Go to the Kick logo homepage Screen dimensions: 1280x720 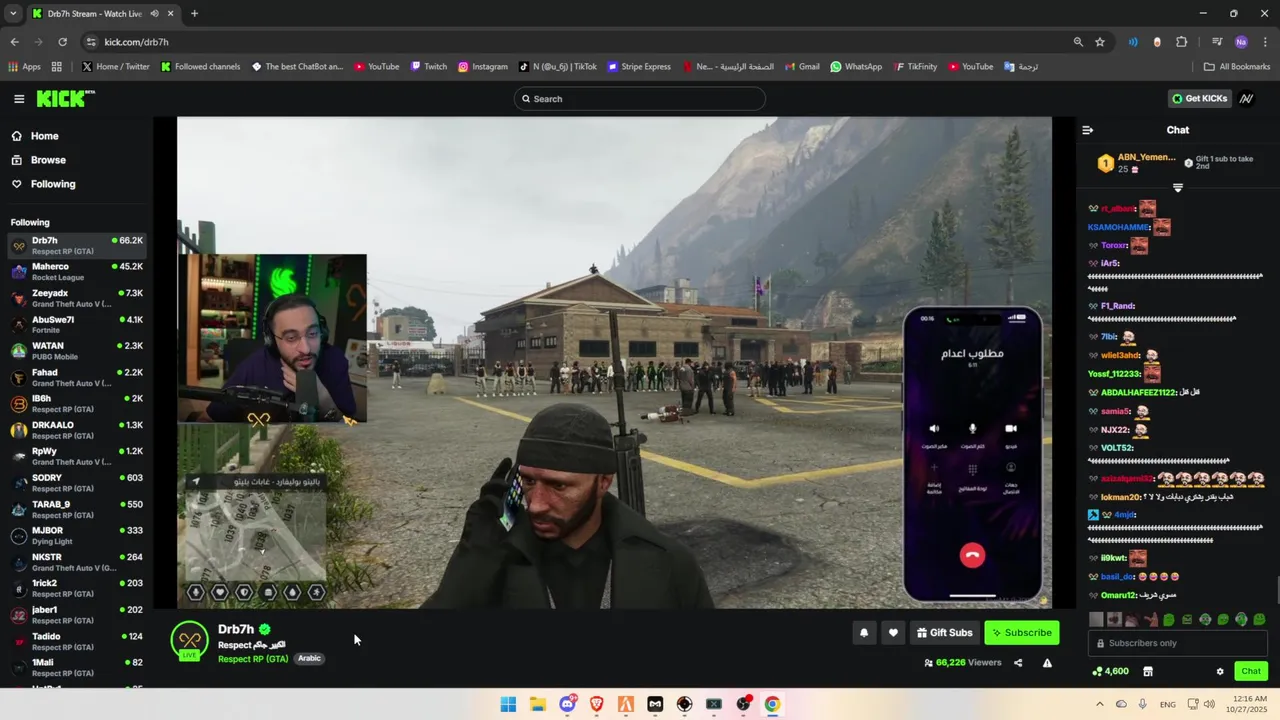click(65, 98)
